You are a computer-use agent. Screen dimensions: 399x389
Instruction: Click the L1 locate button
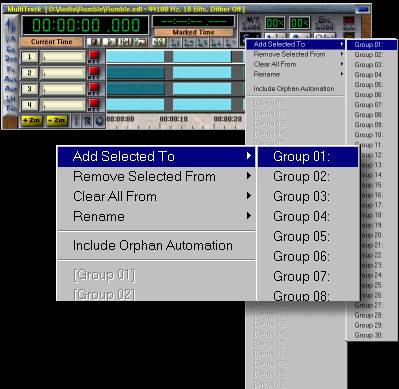click(175, 42)
